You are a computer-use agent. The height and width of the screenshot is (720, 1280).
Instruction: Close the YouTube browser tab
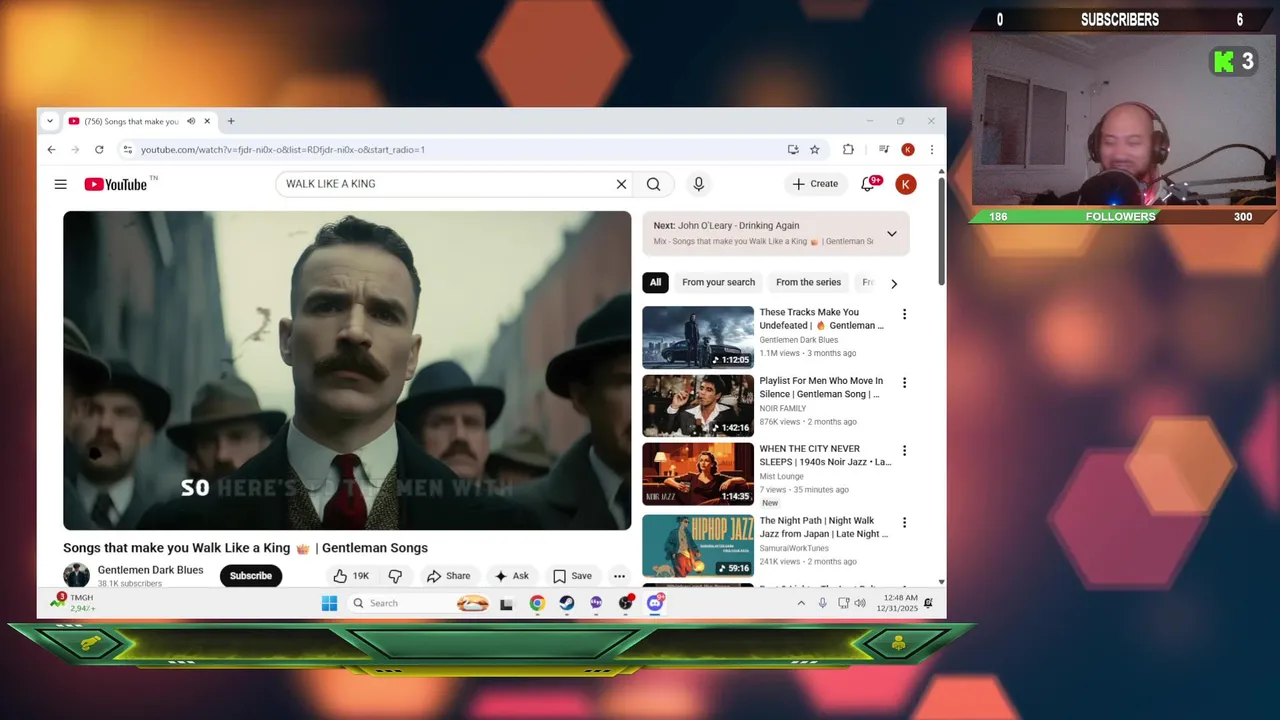tap(207, 121)
